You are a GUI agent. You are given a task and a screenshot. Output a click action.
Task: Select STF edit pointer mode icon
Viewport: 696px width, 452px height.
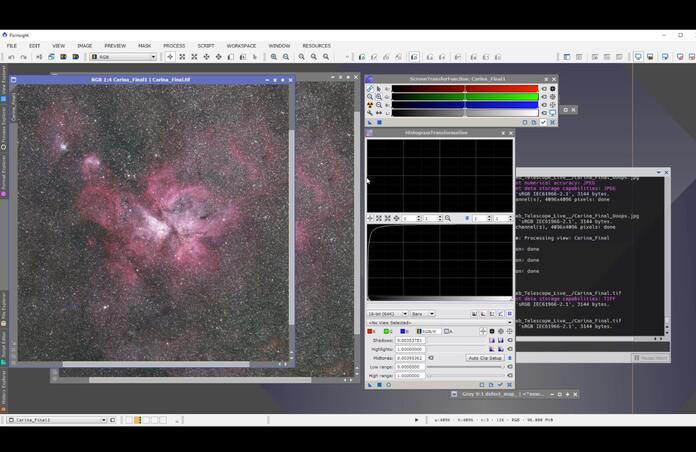click(379, 89)
